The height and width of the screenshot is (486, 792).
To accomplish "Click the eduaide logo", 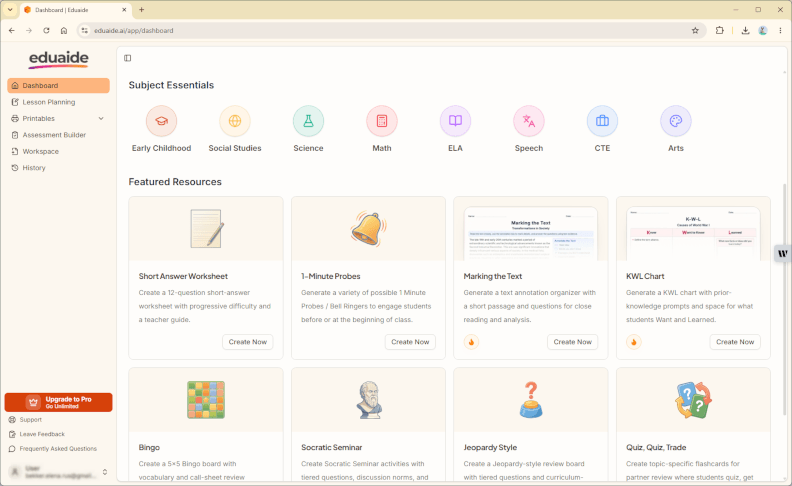I will coord(59,59).
